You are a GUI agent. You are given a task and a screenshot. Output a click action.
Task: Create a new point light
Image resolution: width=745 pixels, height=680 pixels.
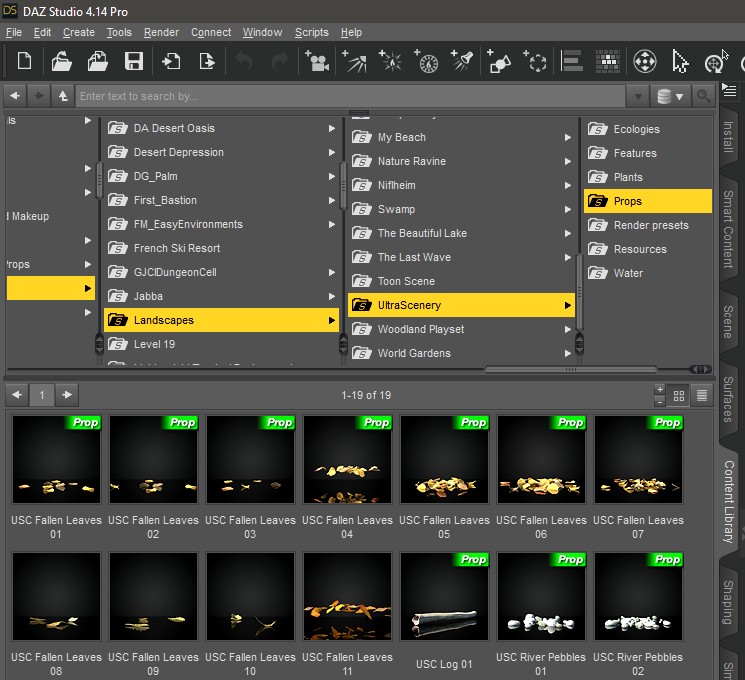[x=391, y=61]
